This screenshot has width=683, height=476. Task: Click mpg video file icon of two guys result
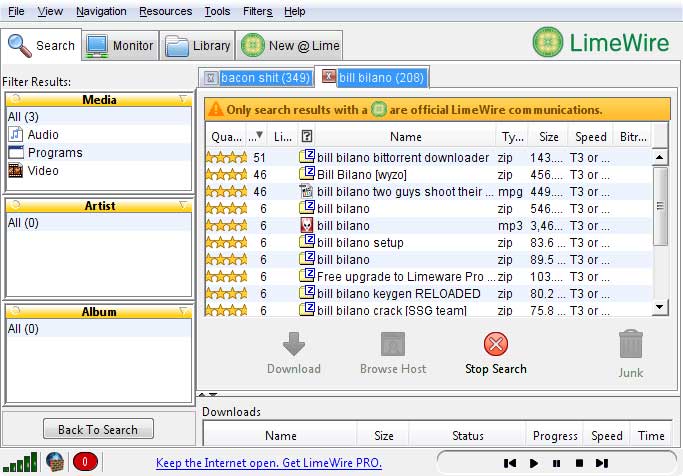(307, 191)
